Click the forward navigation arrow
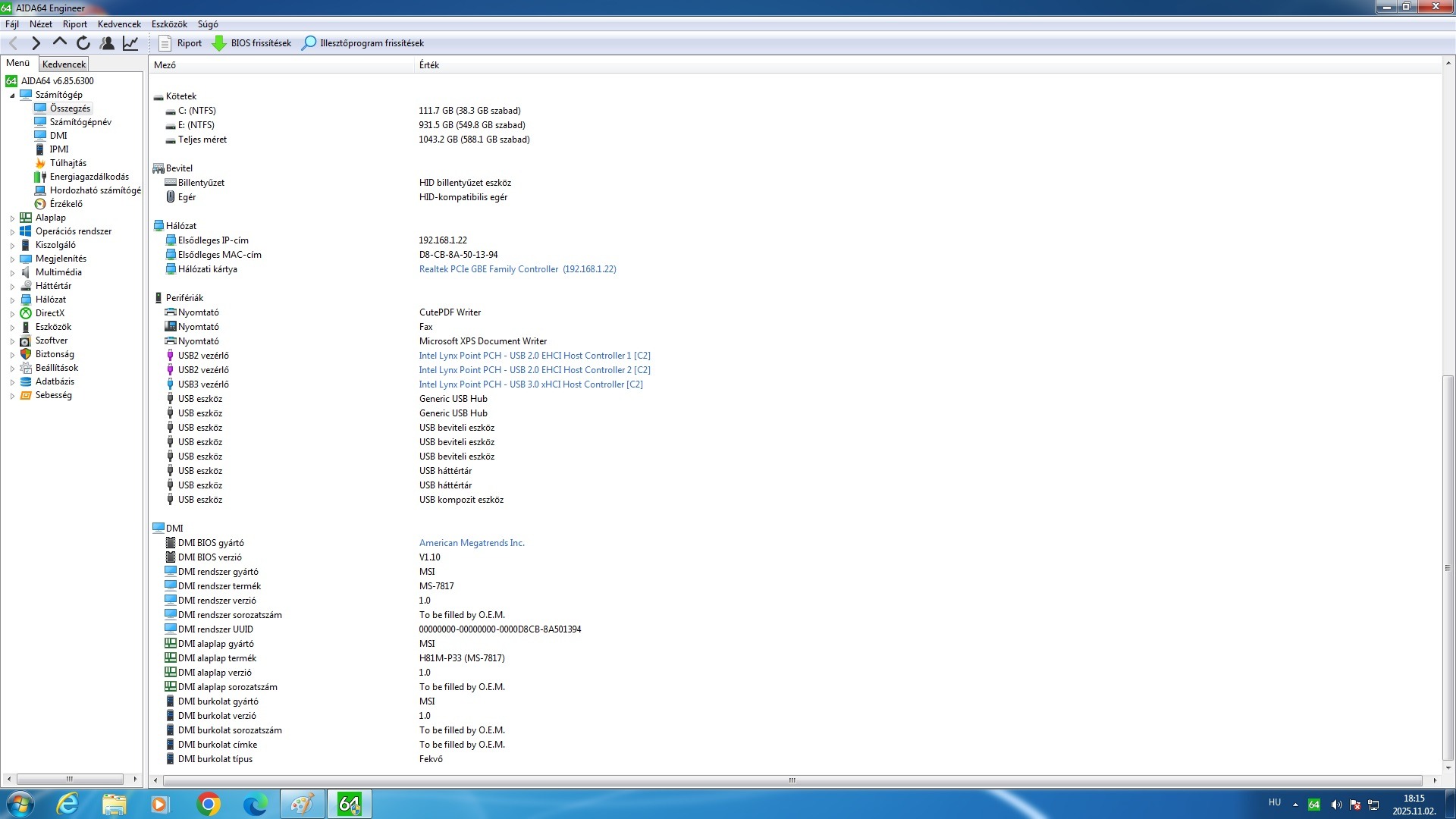This screenshot has height=819, width=1456. (36, 43)
